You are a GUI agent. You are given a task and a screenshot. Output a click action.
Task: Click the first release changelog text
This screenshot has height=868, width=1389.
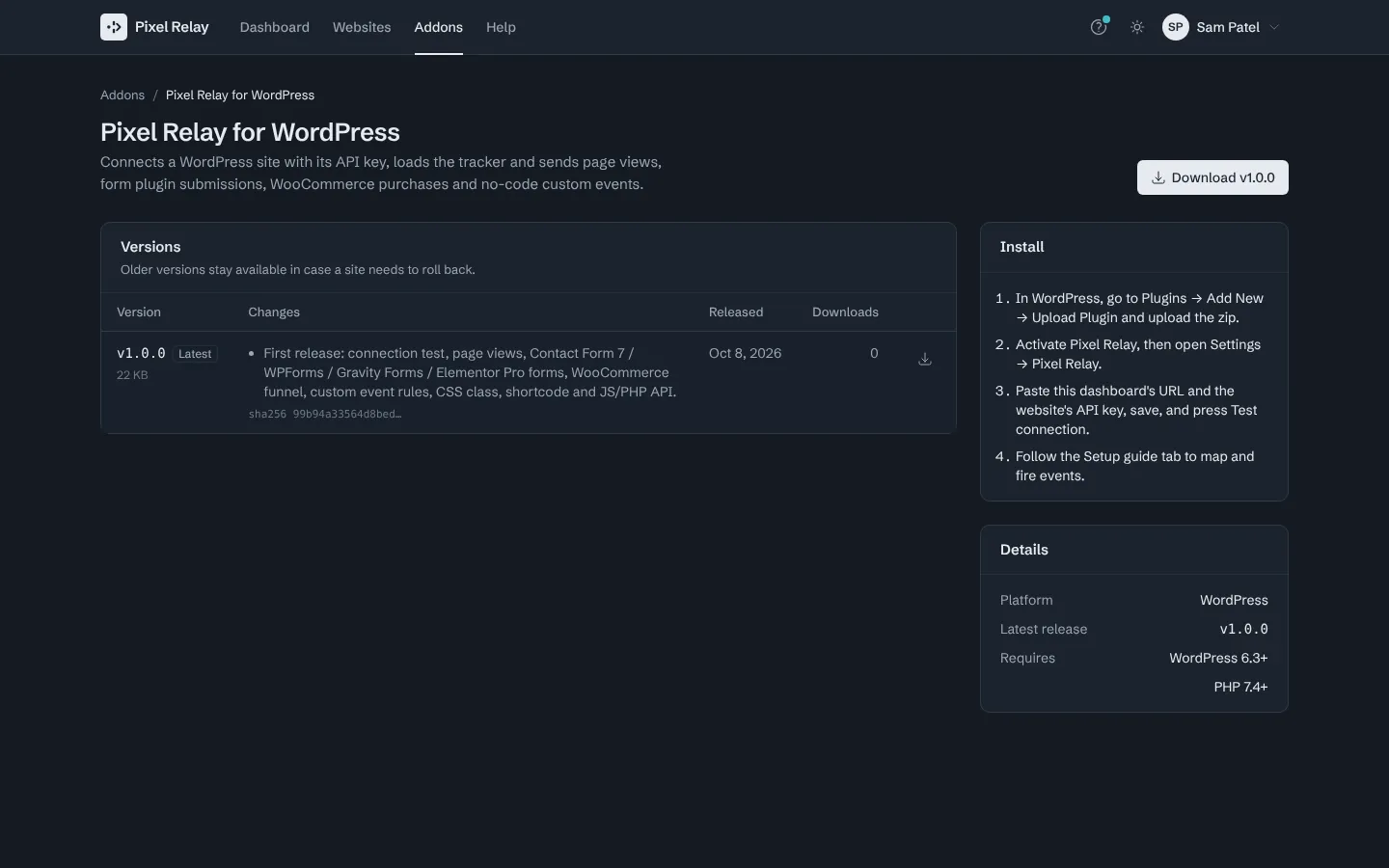470,372
